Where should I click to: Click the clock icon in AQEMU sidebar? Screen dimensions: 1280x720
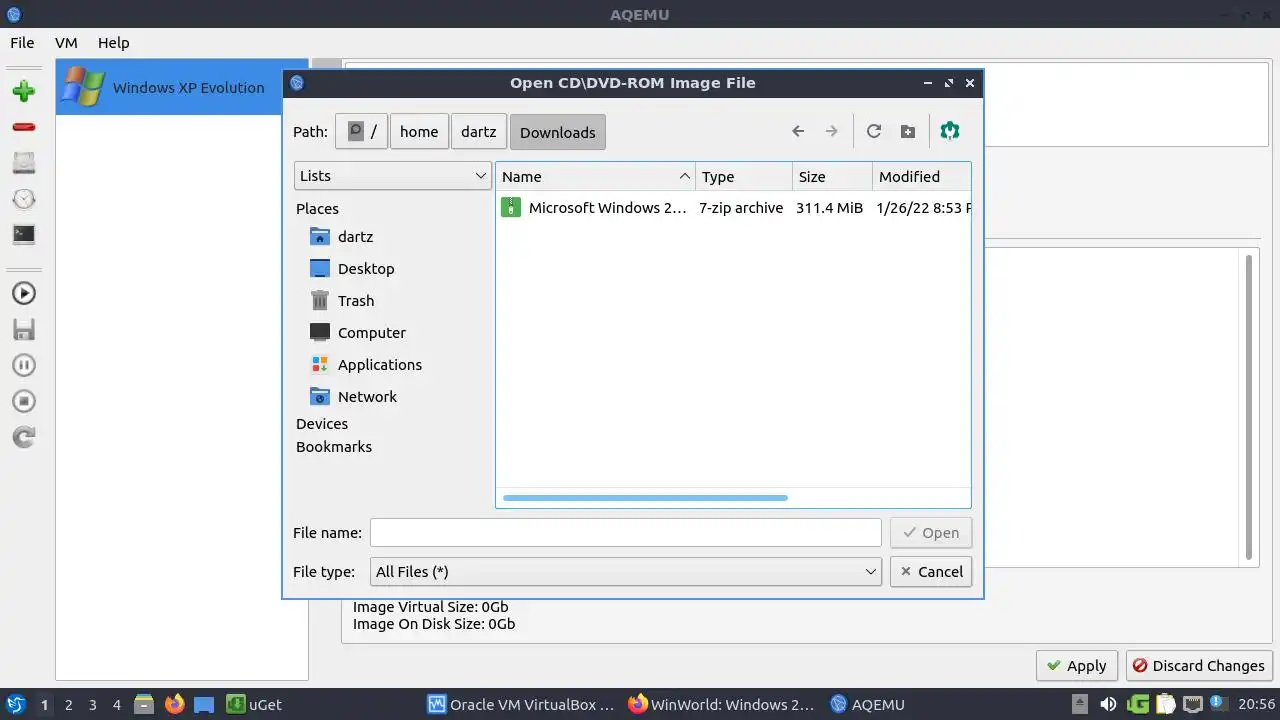click(24, 199)
